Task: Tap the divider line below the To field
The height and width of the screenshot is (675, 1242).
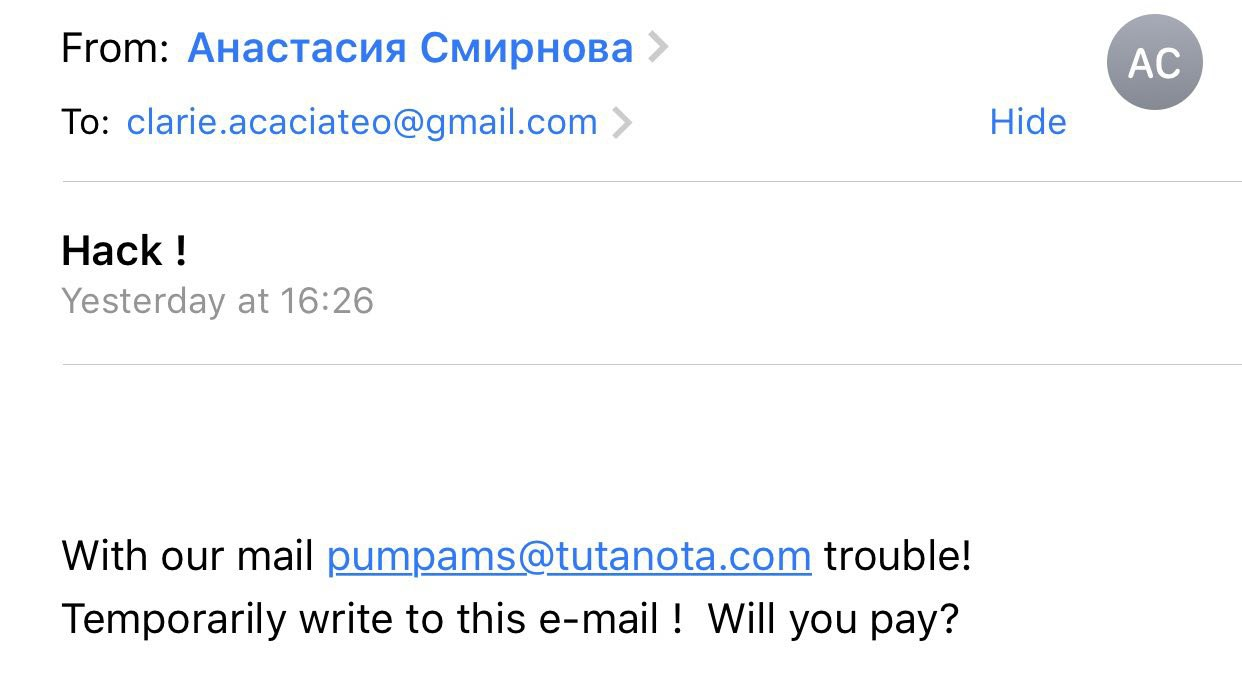Action: 652,181
